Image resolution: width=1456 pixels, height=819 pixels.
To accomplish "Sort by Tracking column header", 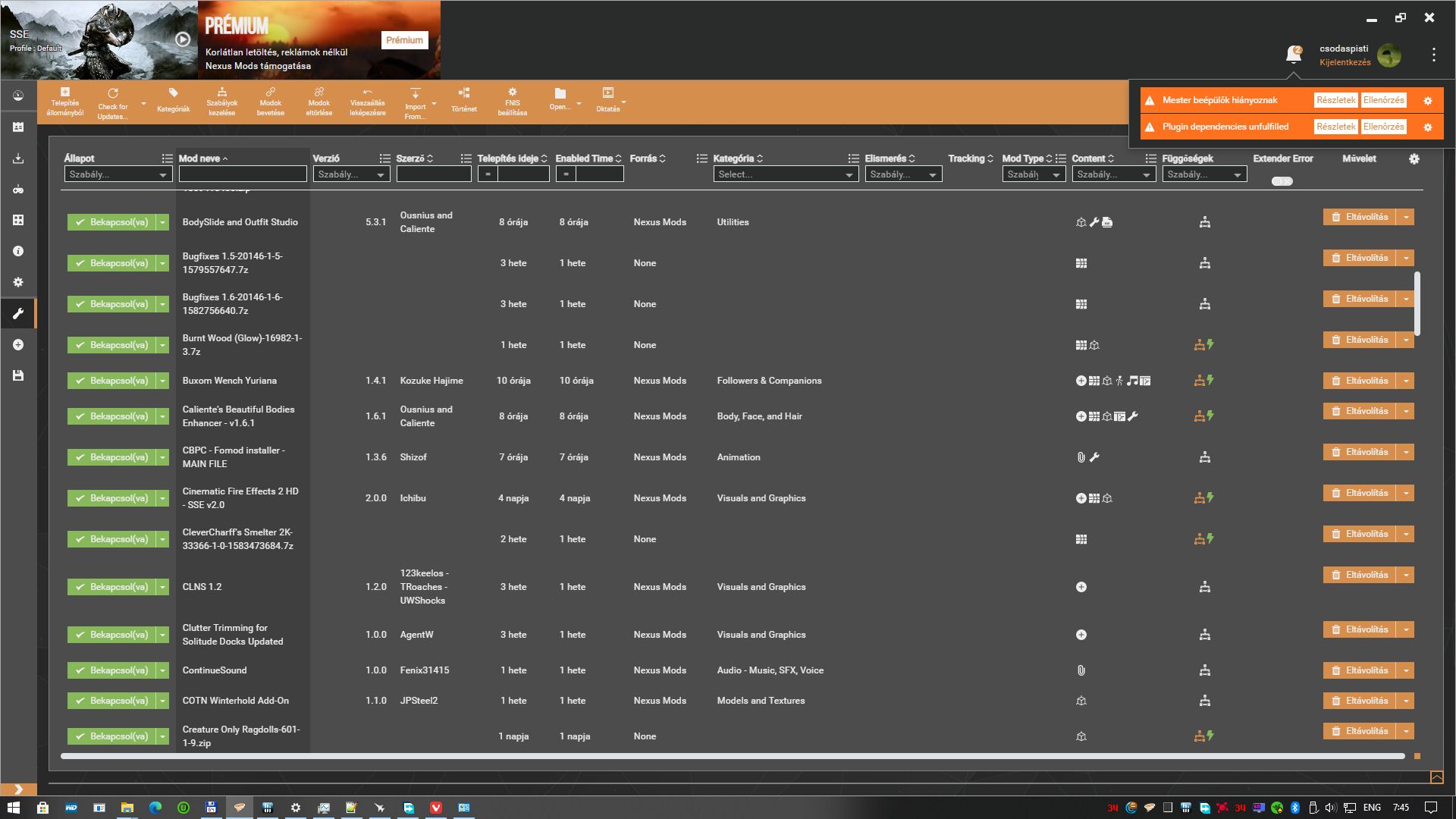I will click(x=971, y=158).
